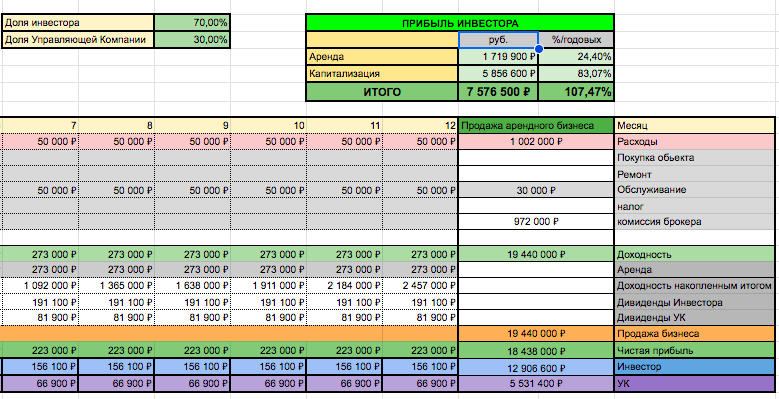Select the 'Продажа арендного бизнеса' header cell
779x399 pixels.
536,126
